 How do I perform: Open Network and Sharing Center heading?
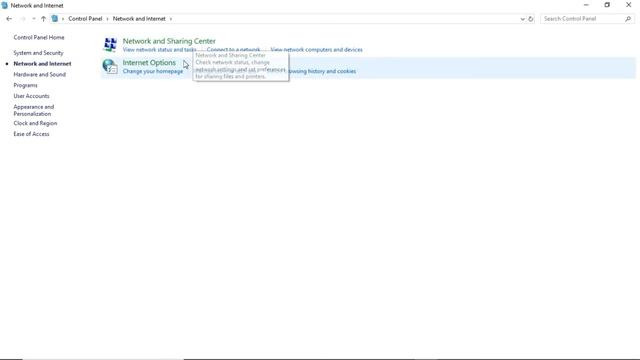(x=169, y=41)
